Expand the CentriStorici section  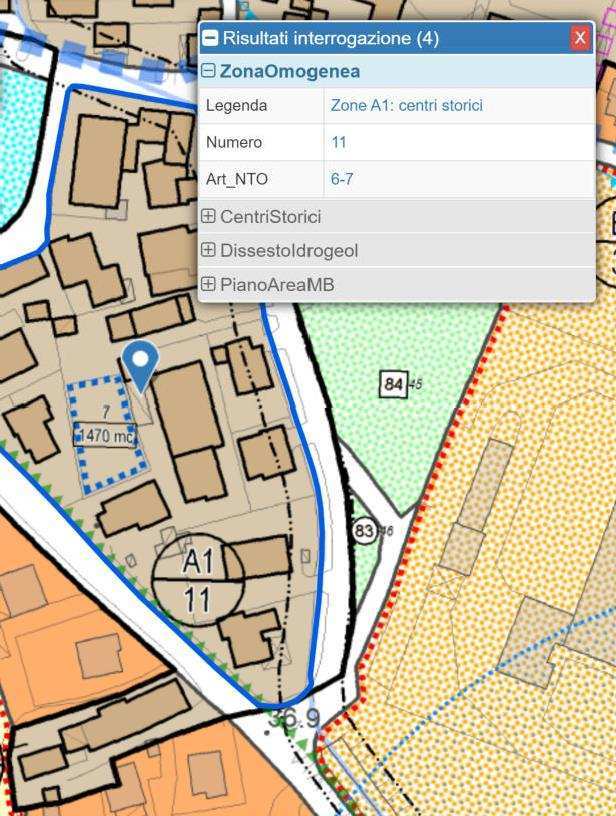208,217
